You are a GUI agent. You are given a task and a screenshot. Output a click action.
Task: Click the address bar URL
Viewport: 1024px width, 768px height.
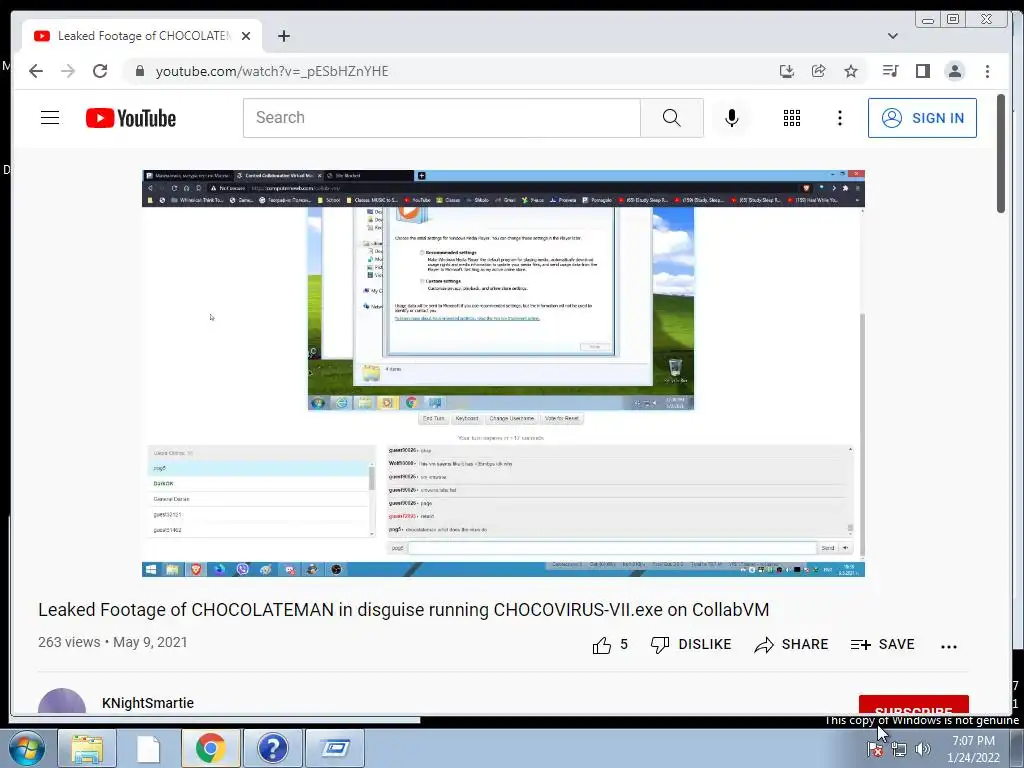coord(272,71)
